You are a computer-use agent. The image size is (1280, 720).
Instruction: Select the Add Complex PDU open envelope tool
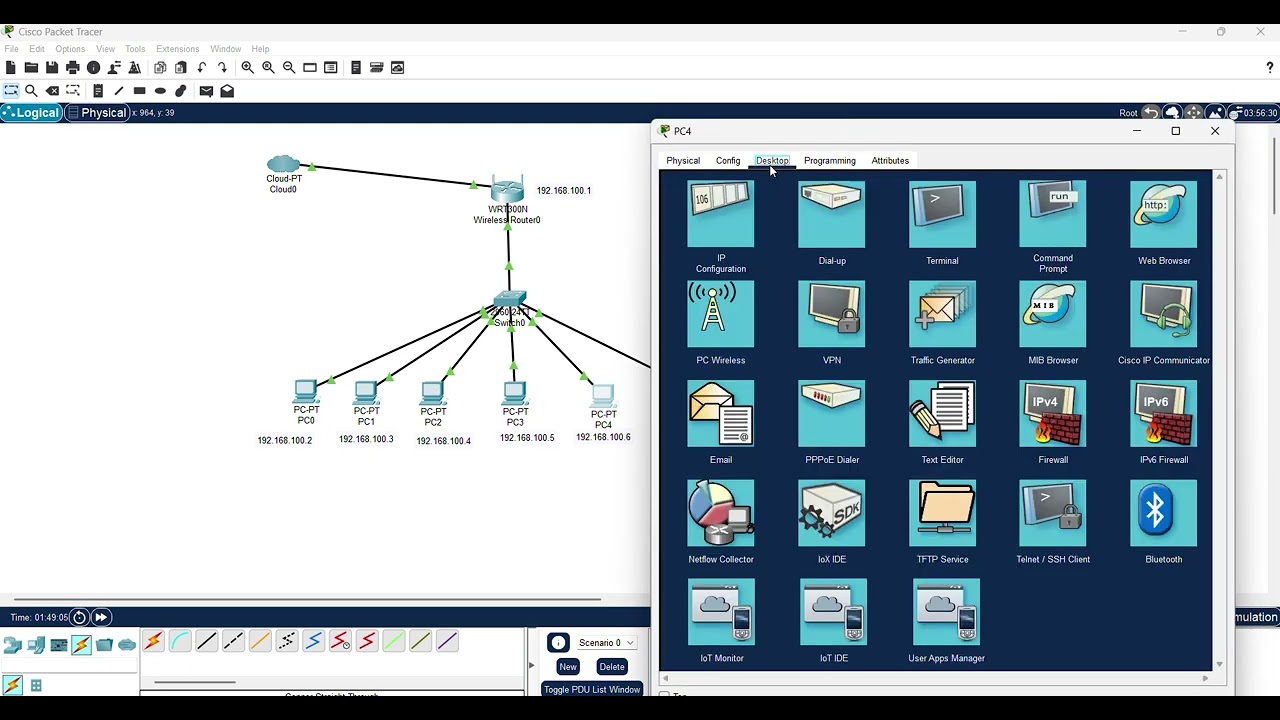tap(227, 91)
